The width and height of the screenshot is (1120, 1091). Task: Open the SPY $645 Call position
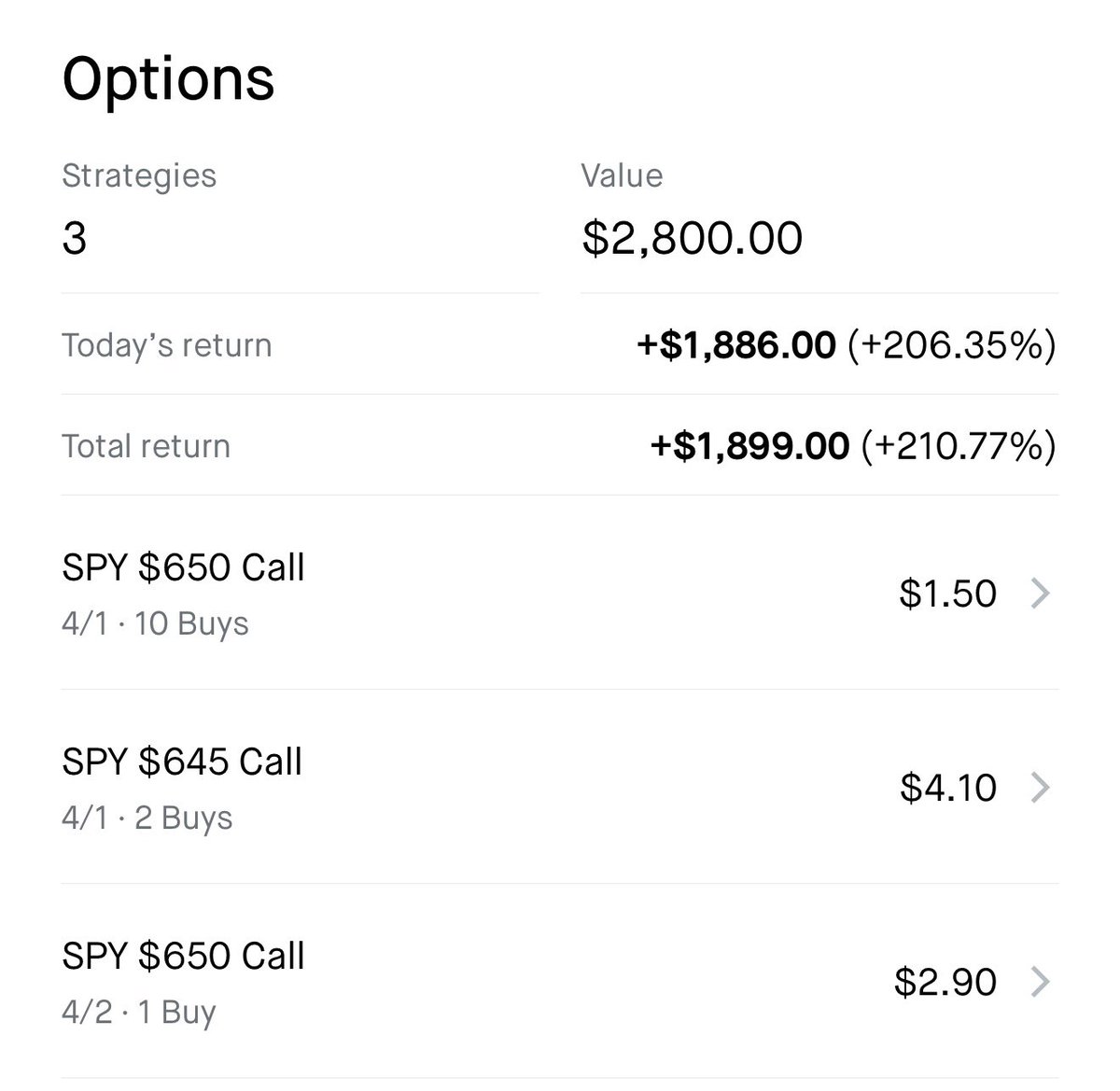(x=182, y=762)
